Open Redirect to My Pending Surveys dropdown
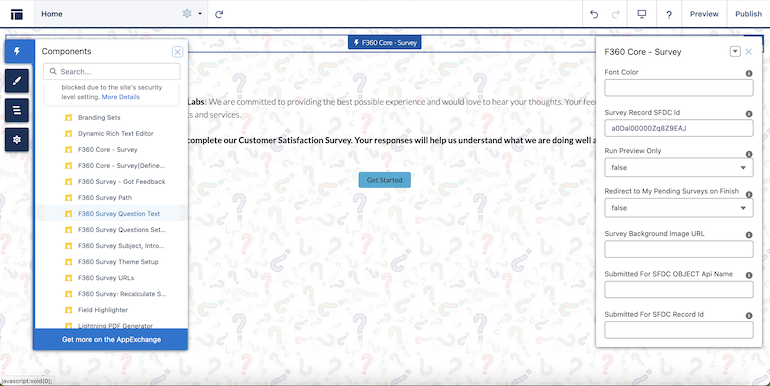 (x=679, y=208)
